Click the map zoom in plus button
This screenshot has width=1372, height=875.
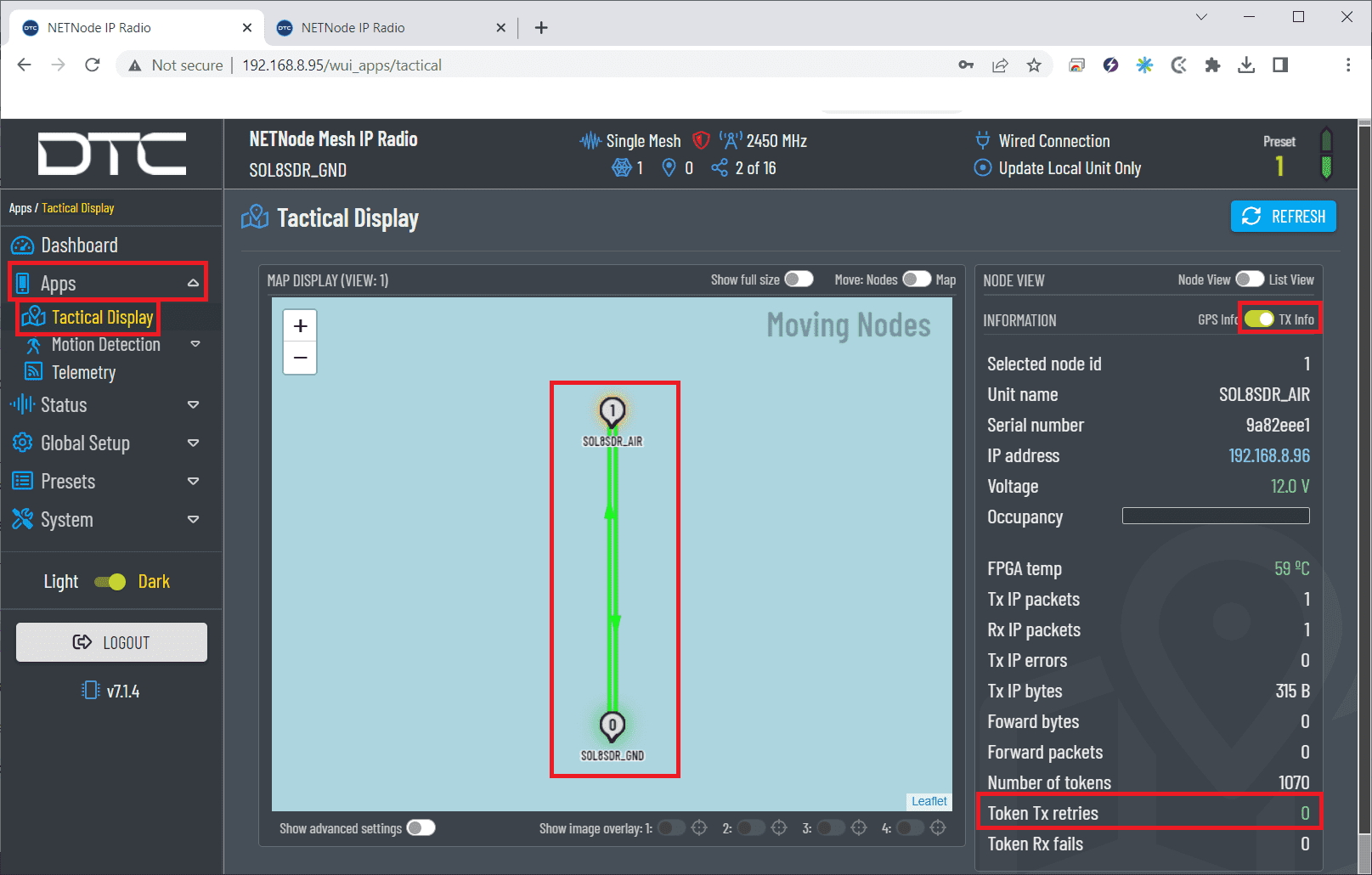(300, 326)
